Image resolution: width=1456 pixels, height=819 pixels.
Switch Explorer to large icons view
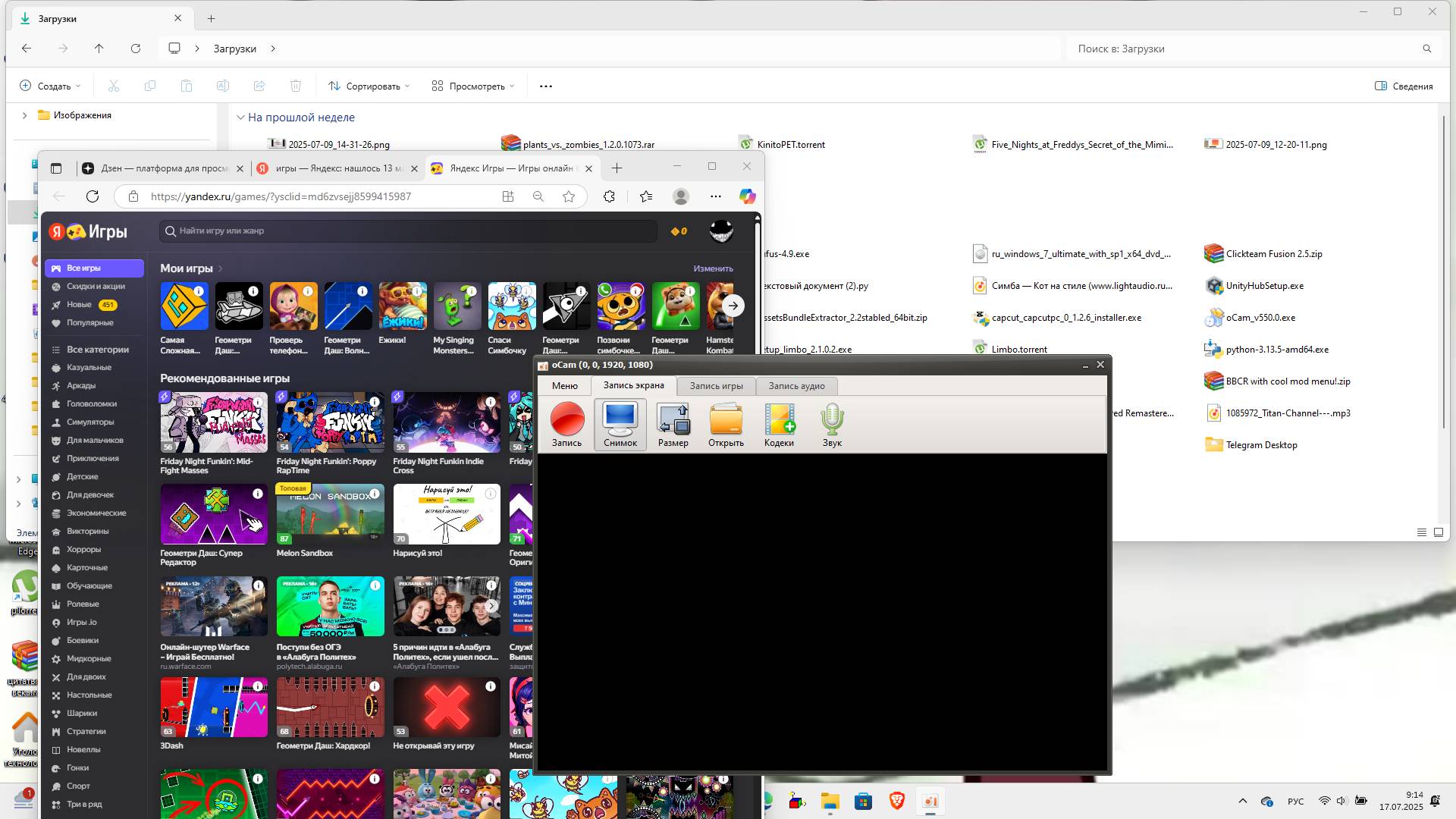pyautogui.click(x=1439, y=532)
